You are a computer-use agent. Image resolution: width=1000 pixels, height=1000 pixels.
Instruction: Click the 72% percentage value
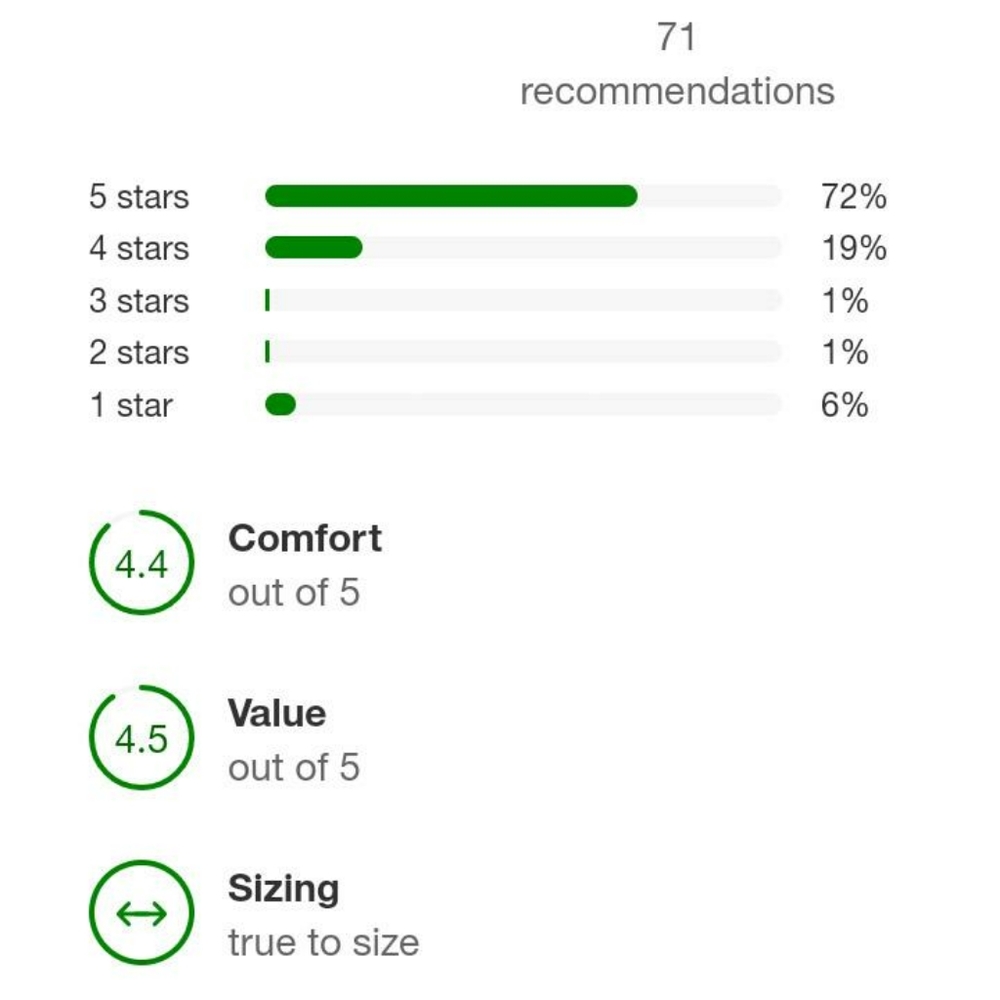[x=853, y=196]
